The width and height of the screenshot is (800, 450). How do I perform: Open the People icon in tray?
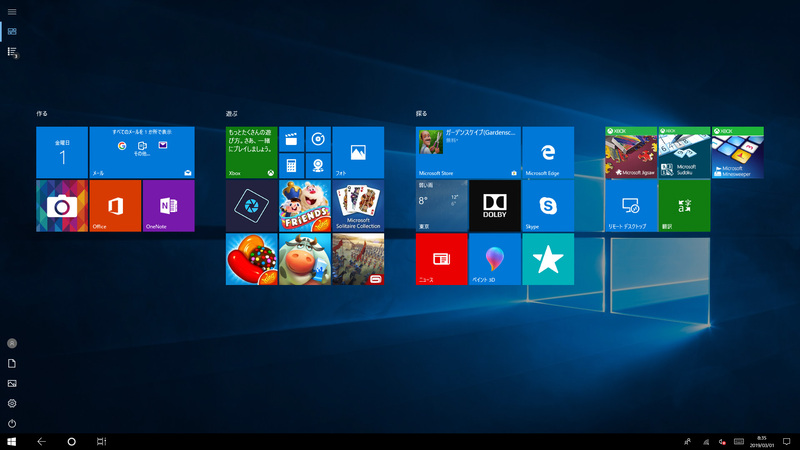(687, 442)
